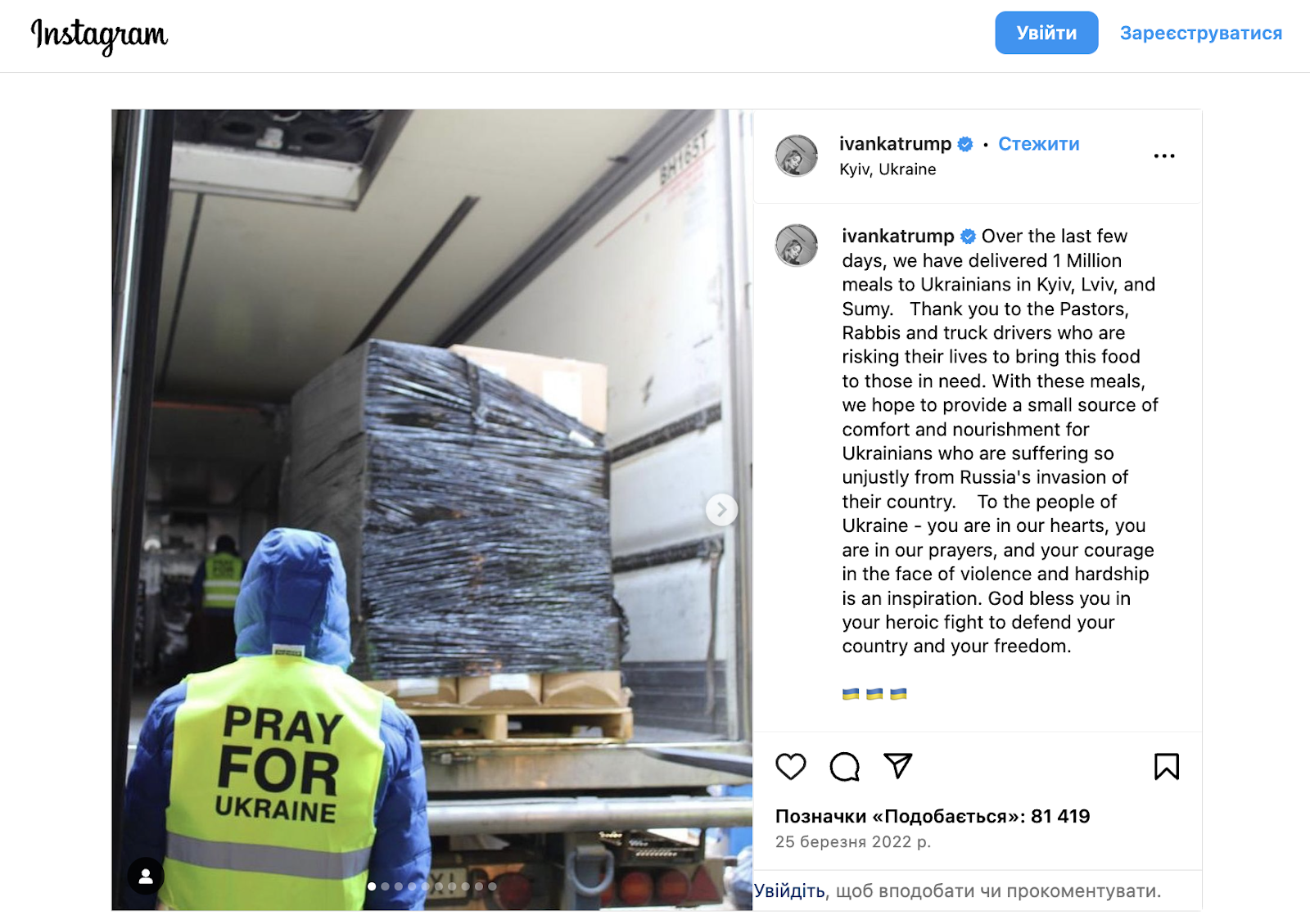View likes count 81 419

tap(933, 816)
